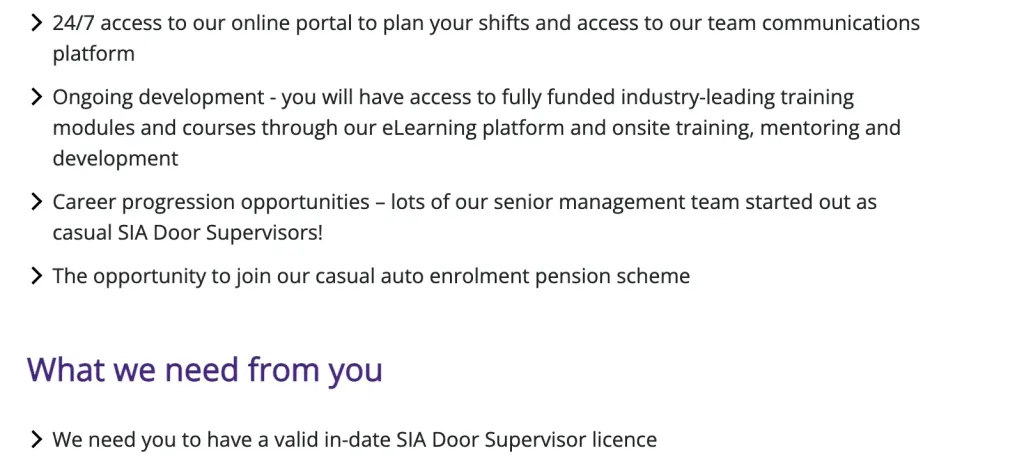Click the chevron bullet beside pension scheme opportunity

click(x=37, y=276)
